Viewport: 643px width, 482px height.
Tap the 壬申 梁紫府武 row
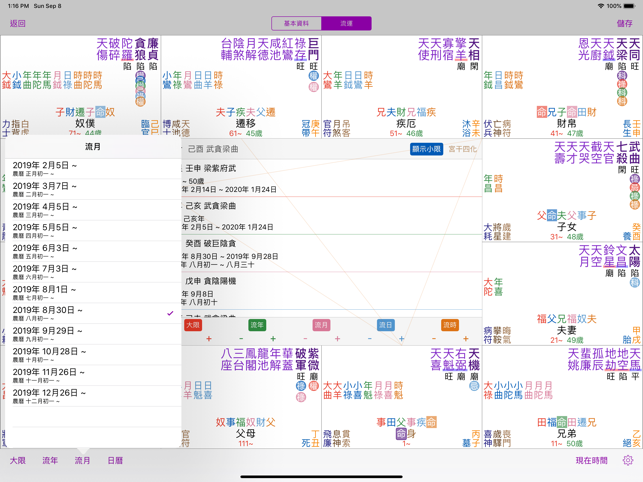point(331,178)
